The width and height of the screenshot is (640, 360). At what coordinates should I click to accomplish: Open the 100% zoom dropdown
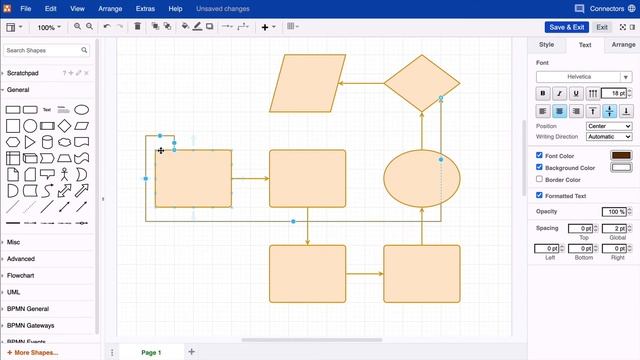(49, 27)
